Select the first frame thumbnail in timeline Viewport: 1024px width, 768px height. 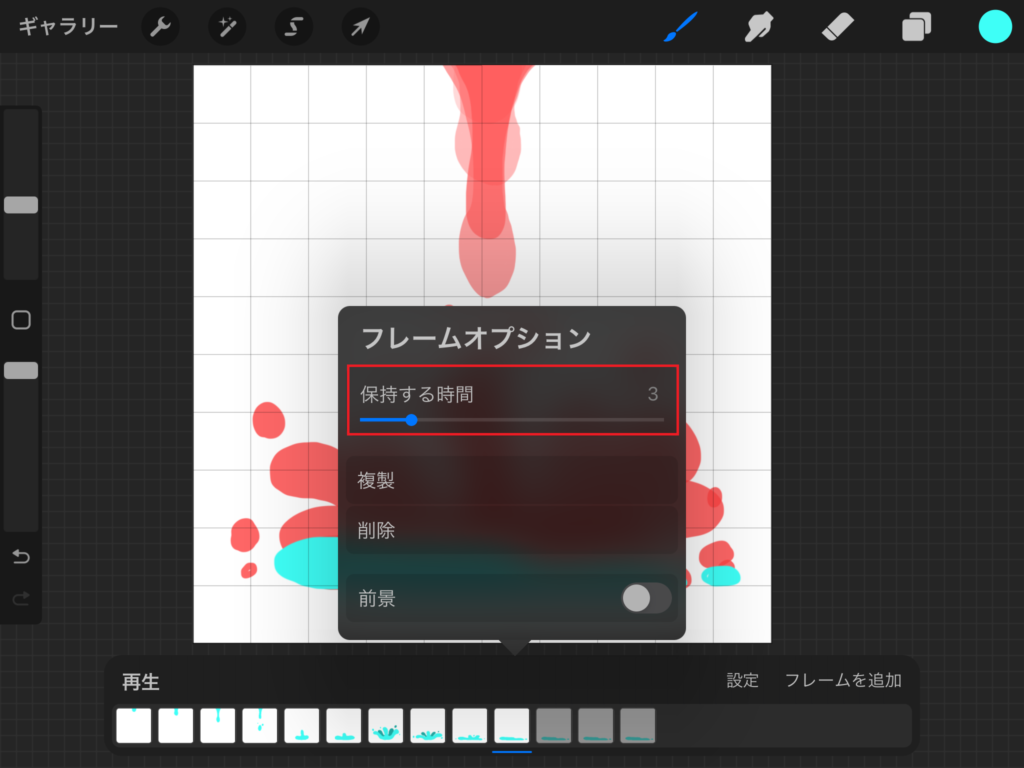[x=134, y=726]
